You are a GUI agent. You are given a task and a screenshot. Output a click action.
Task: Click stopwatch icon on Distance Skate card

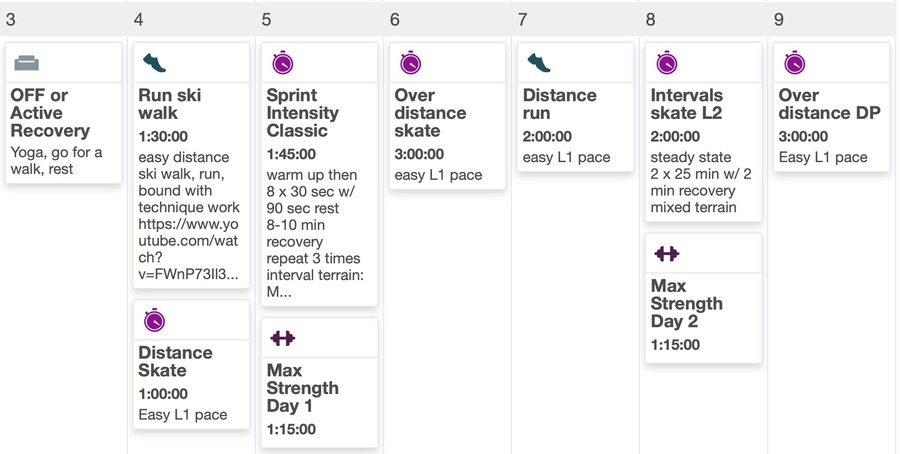coord(154,320)
